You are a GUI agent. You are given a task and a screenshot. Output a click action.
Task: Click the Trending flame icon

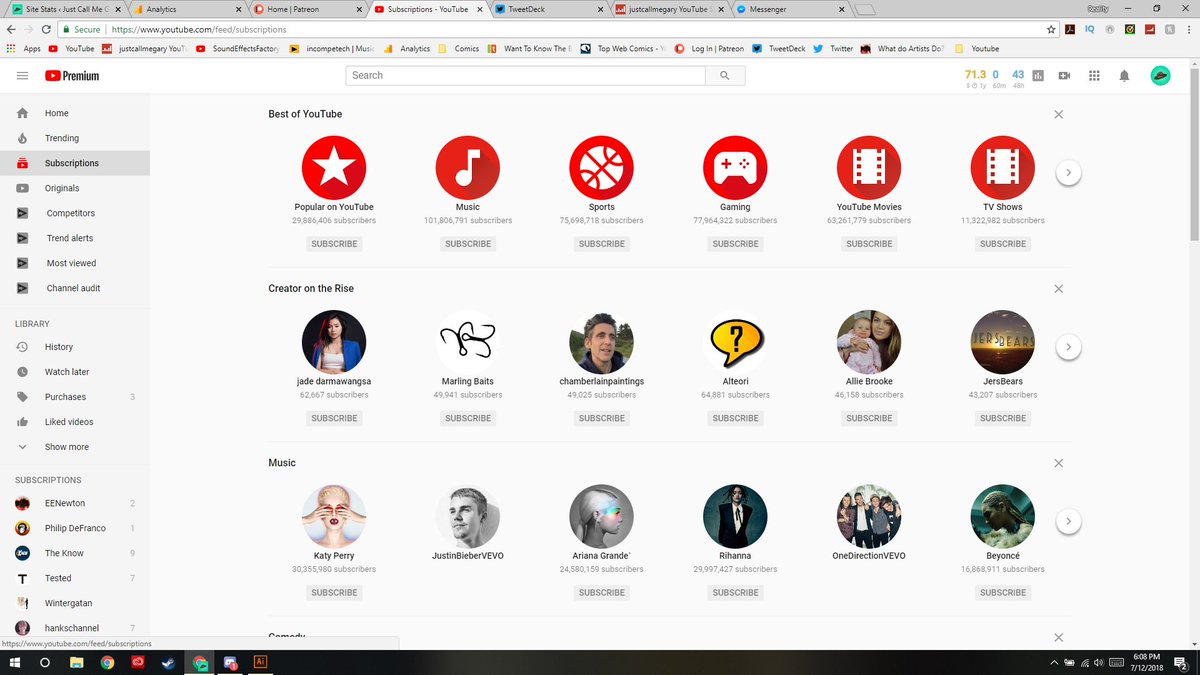tap(22, 138)
